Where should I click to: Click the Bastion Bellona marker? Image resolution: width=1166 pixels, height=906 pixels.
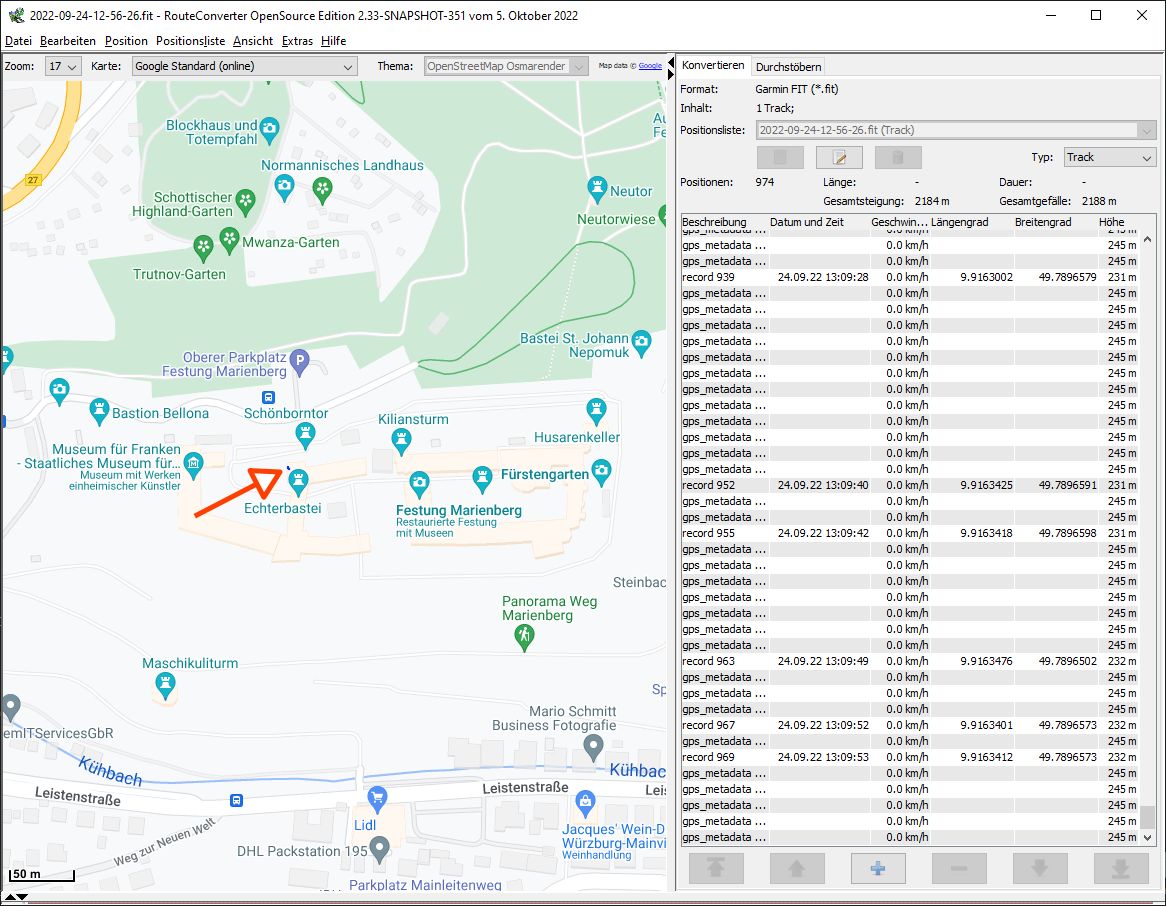[x=99, y=411]
